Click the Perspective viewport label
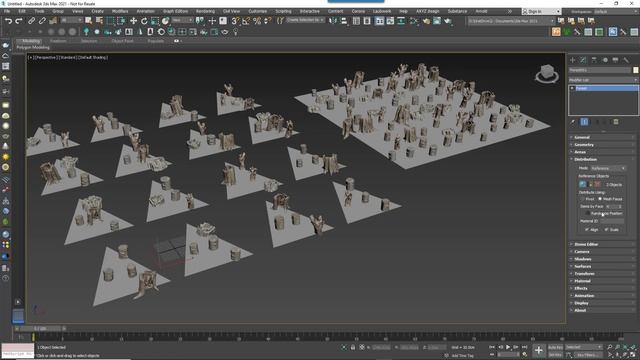640x360 pixels. (x=46, y=58)
